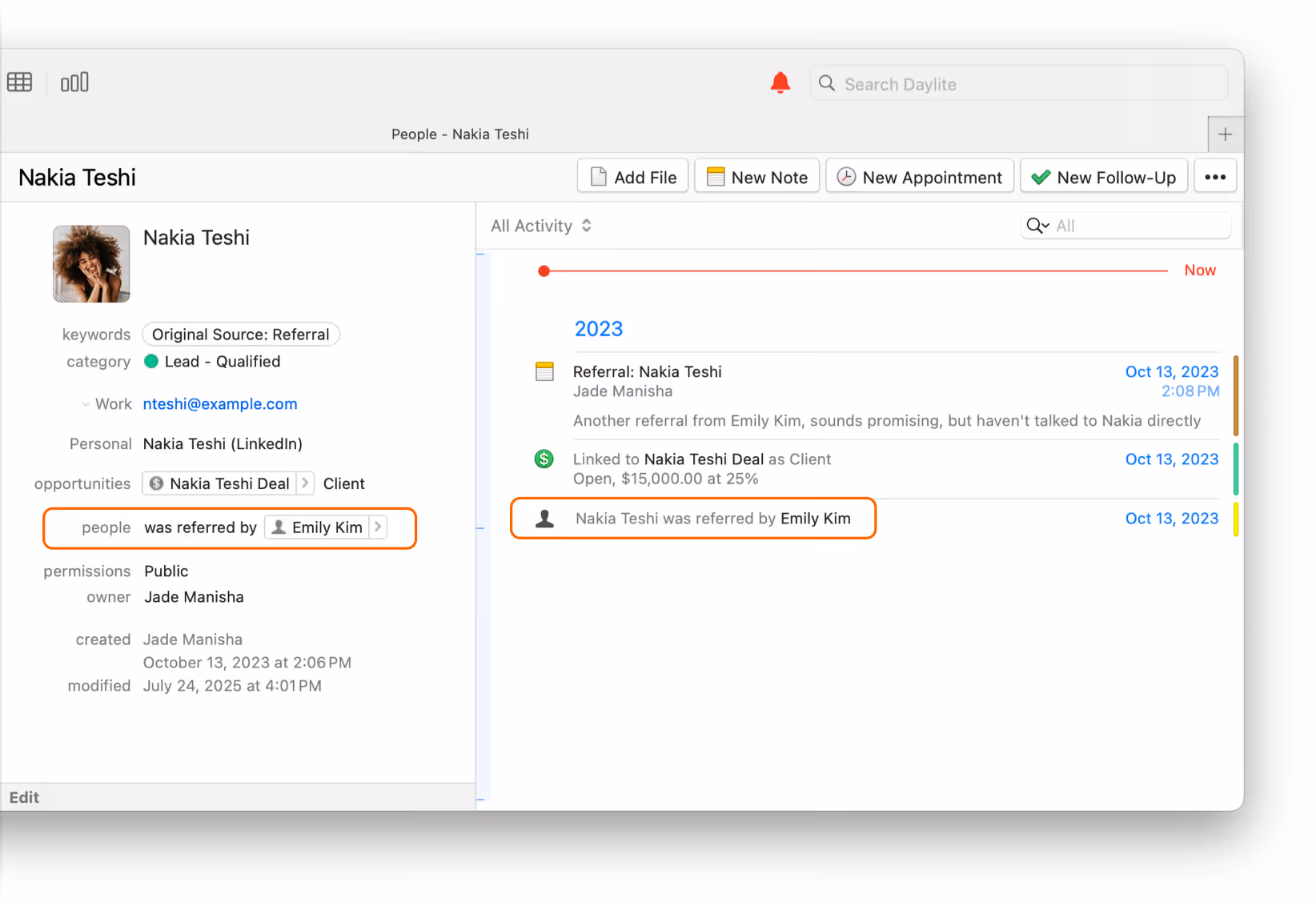Click the yellow note icon for Referral

click(x=544, y=371)
